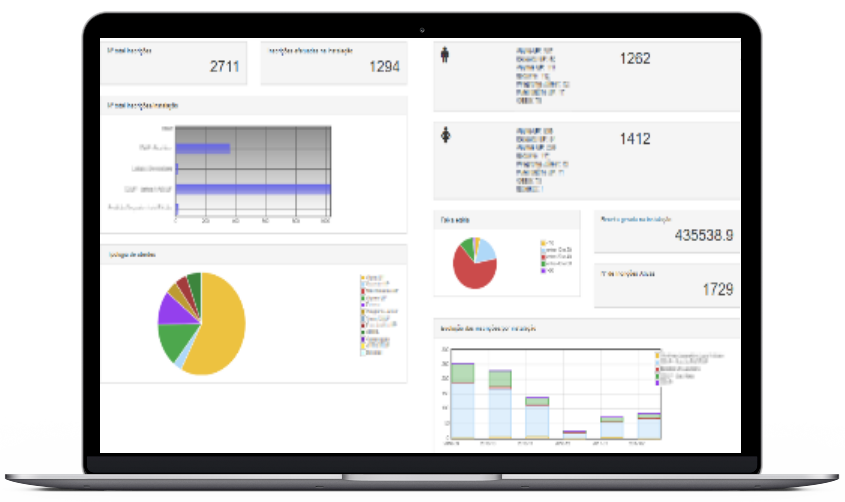Click the first tallest stacked column in bar chart
This screenshot has width=845, height=502.
[x=462, y=400]
